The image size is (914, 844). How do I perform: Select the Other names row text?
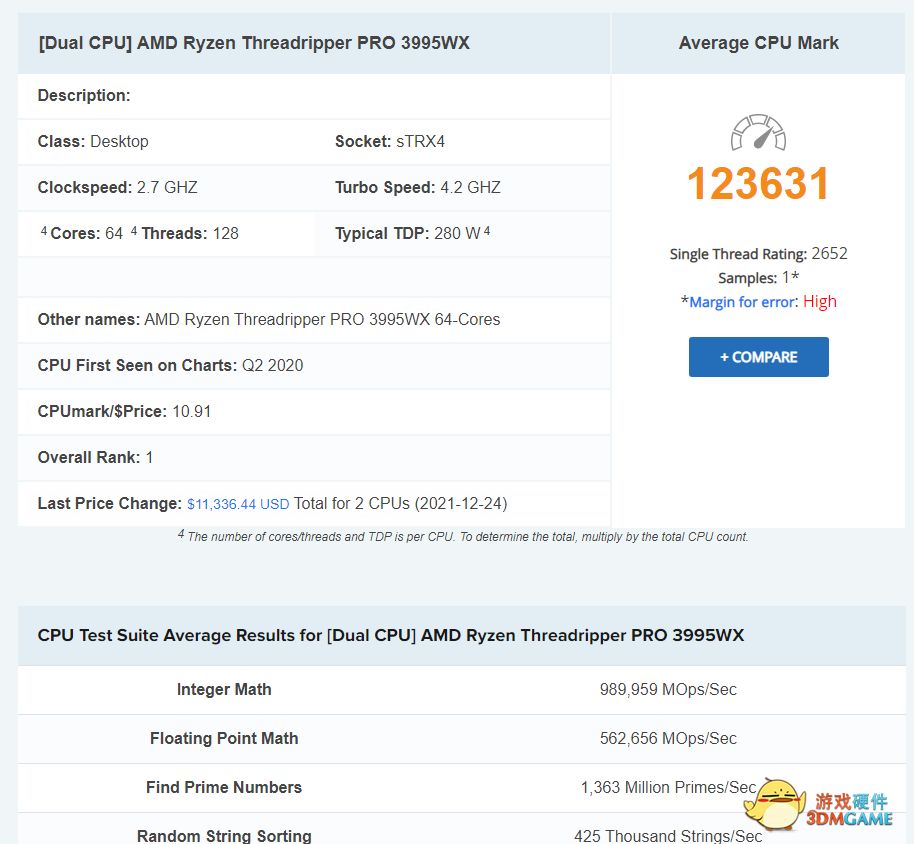point(269,319)
